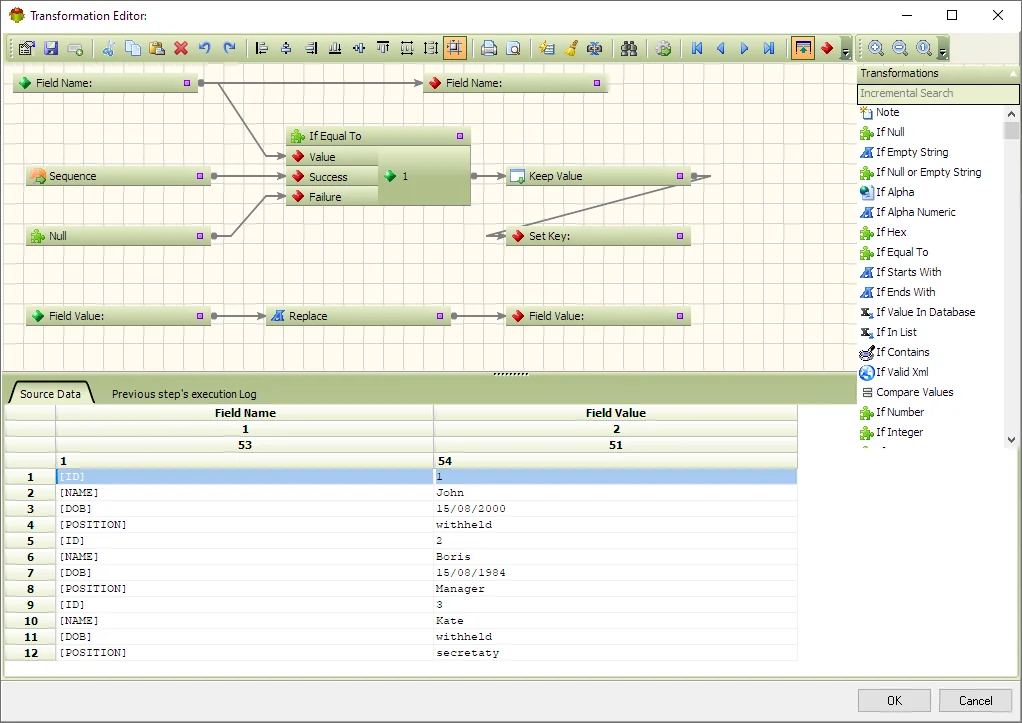
Task: Click the Cut scissors icon
Action: (x=109, y=48)
